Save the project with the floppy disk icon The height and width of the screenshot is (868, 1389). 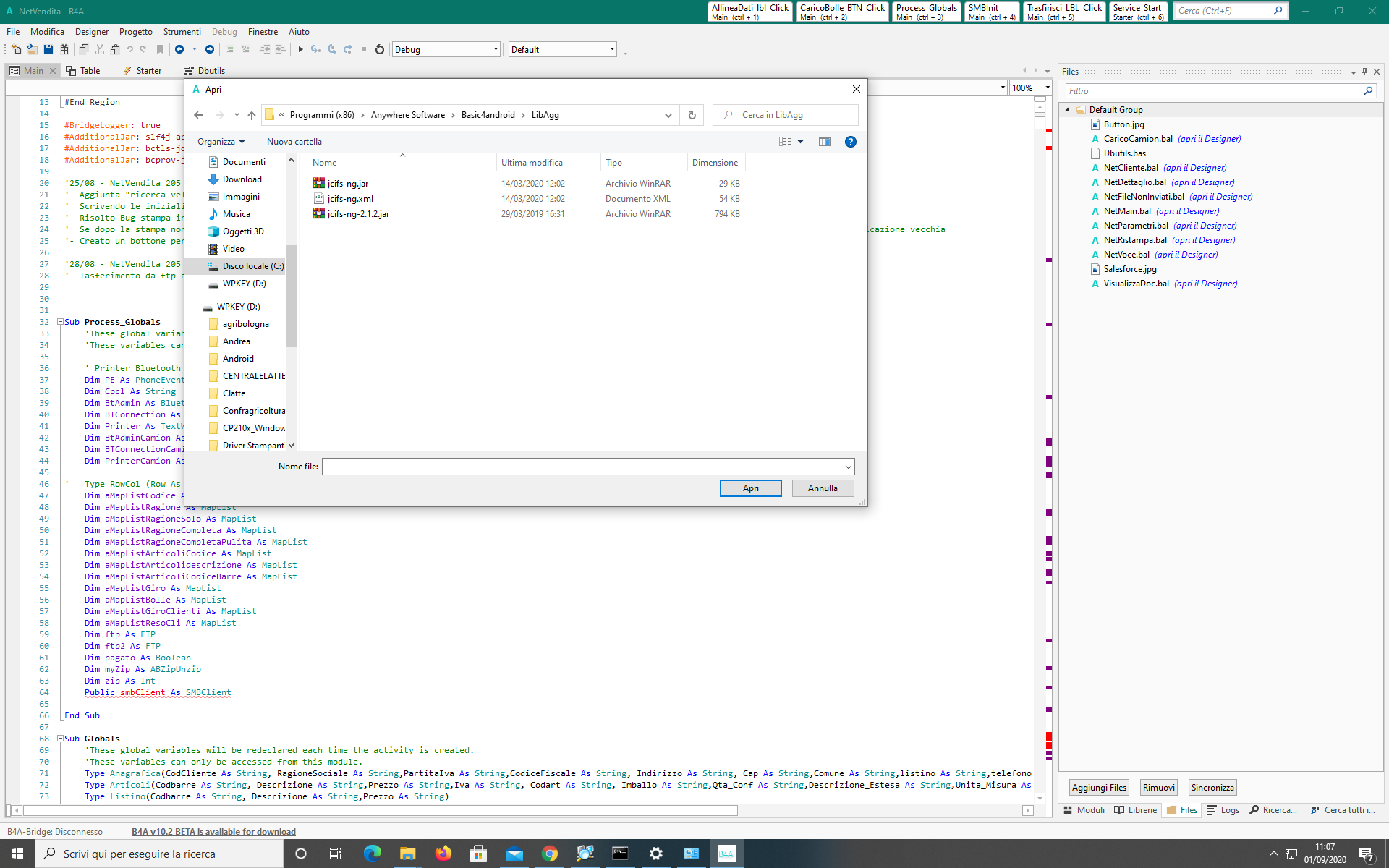(48, 49)
